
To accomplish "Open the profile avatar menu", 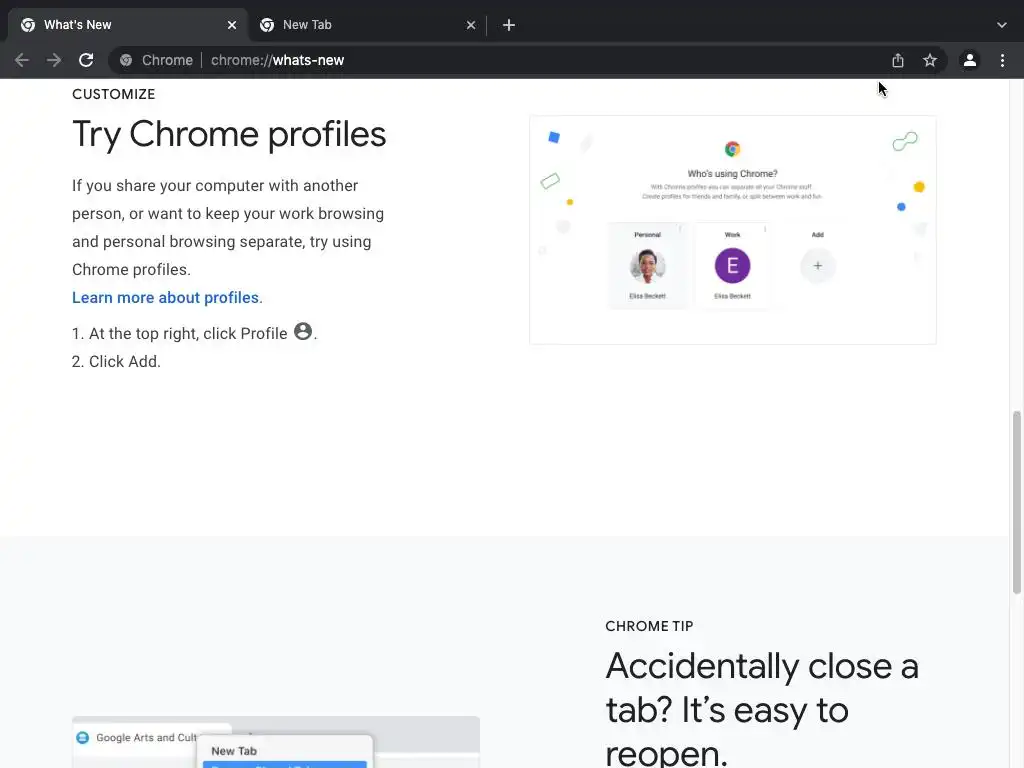I will [x=969, y=60].
